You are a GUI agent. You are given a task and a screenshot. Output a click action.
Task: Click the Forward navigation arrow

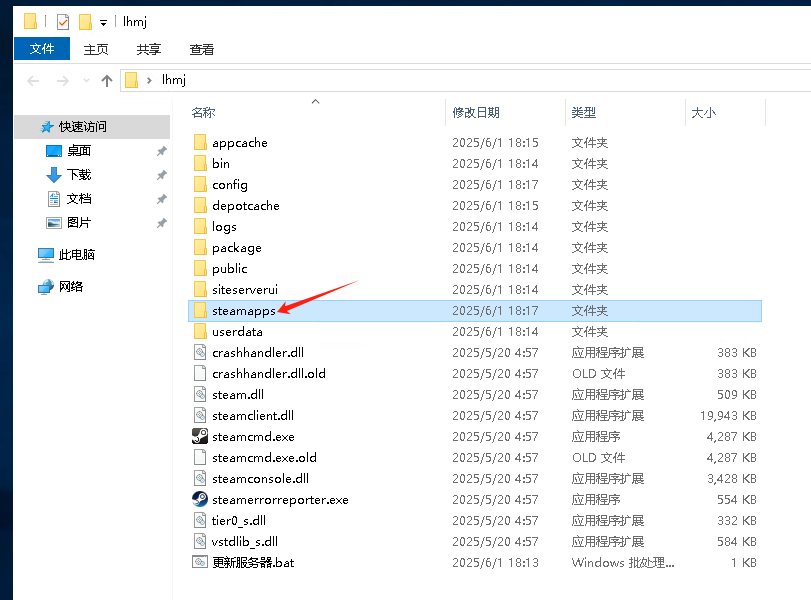pyautogui.click(x=63, y=81)
